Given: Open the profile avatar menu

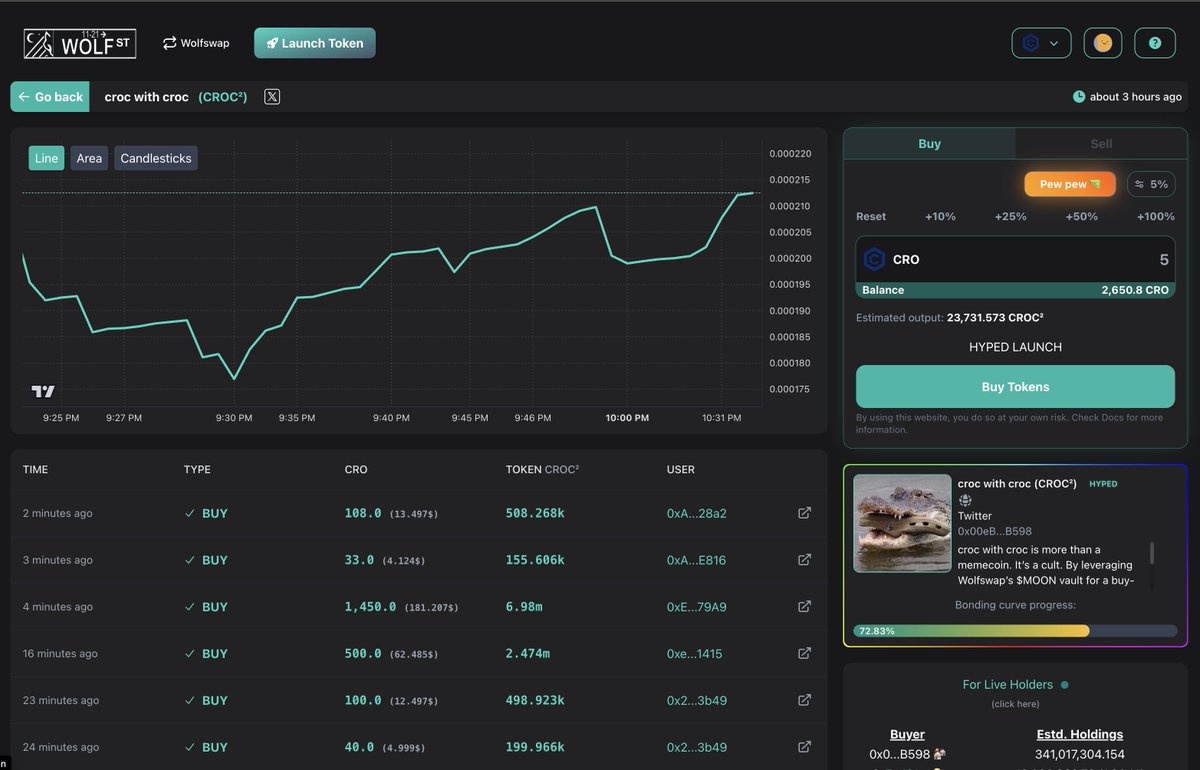Looking at the screenshot, I should click(1103, 43).
